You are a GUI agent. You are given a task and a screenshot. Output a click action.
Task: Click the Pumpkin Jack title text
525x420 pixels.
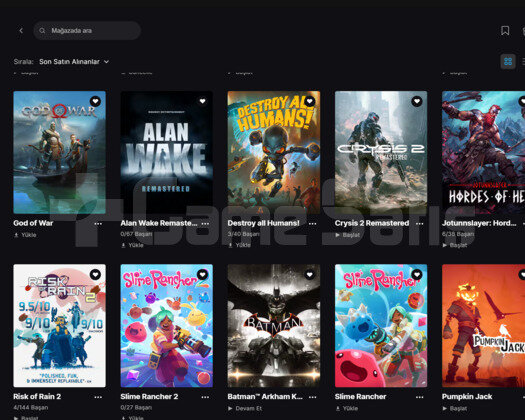[x=467, y=397]
